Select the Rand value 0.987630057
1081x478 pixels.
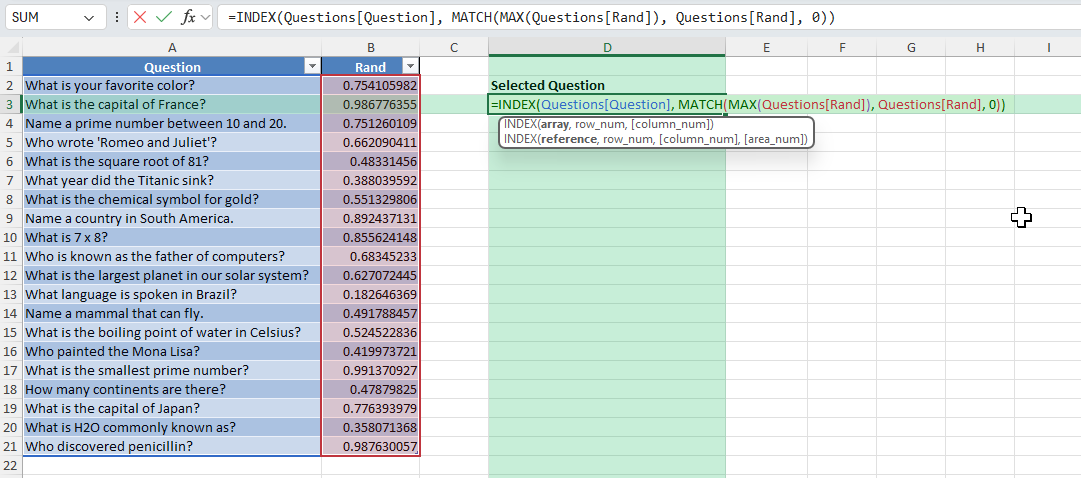point(370,446)
